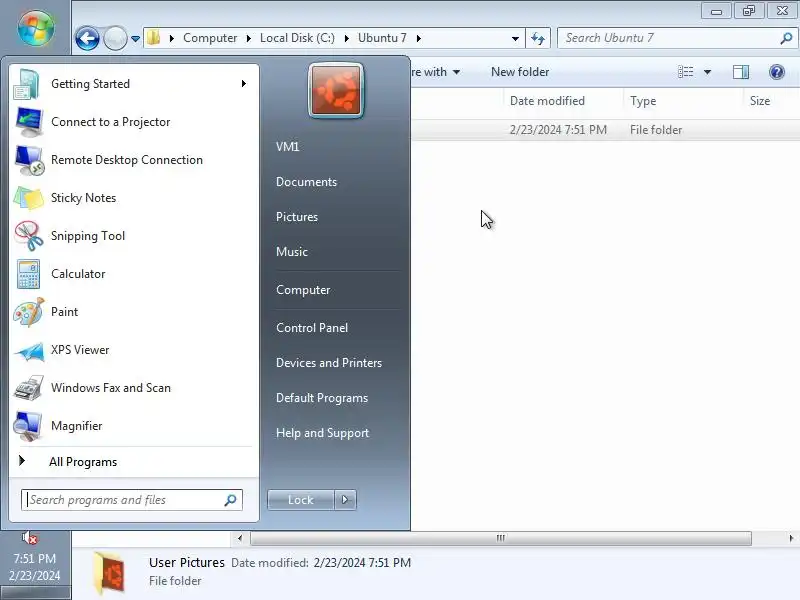800x600 pixels.
Task: Launch the Magnifier icon
Action: 28,426
